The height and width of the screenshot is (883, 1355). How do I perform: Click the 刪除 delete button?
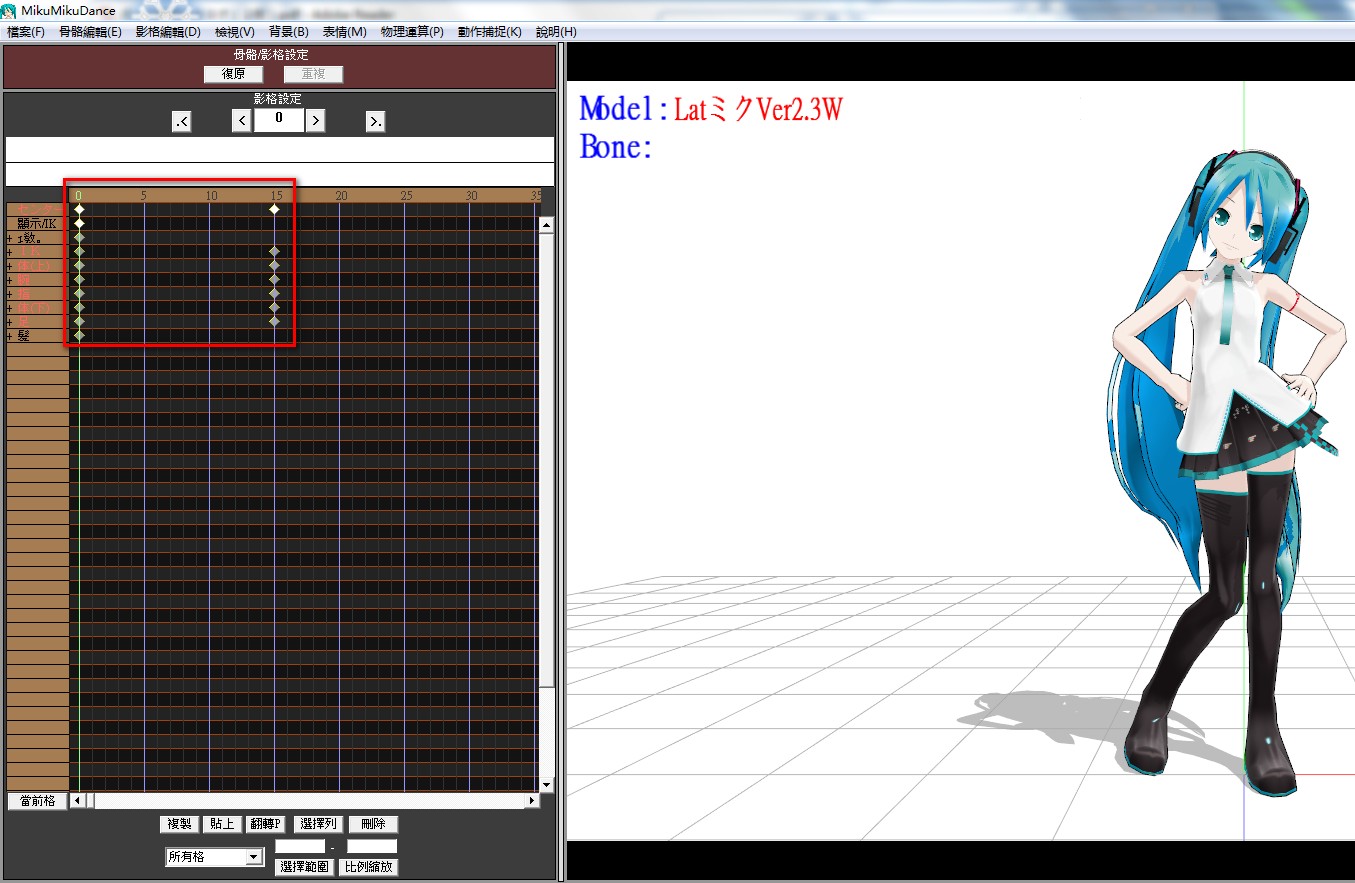(373, 824)
